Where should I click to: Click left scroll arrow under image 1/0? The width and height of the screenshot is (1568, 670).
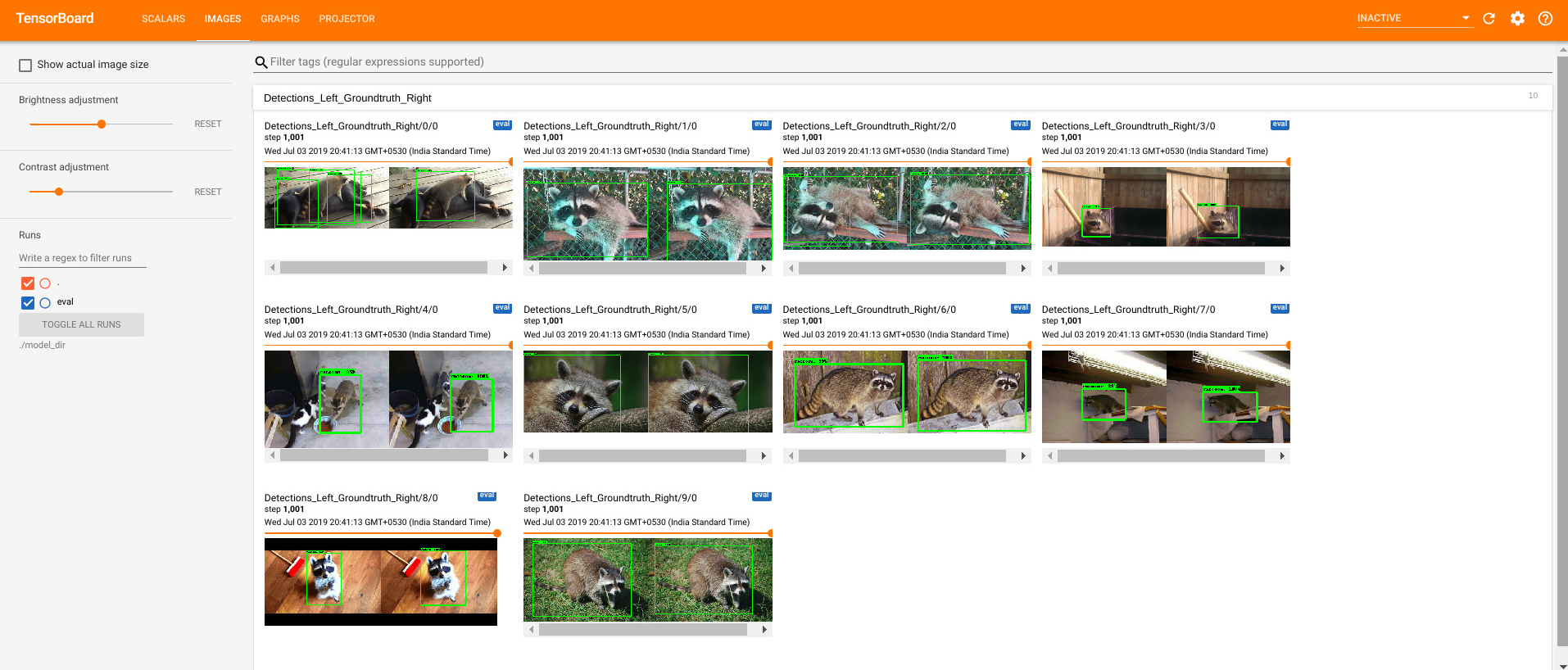click(x=532, y=268)
